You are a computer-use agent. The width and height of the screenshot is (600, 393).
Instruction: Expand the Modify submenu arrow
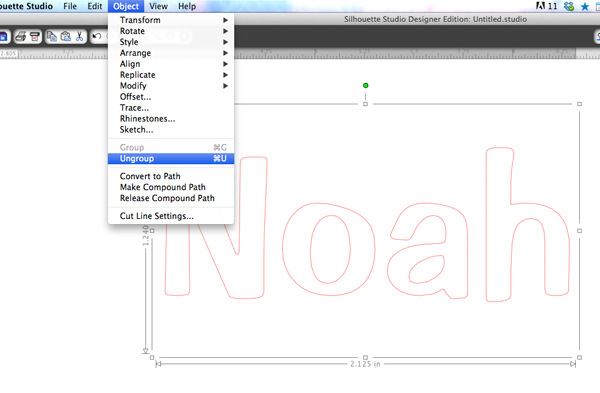point(225,86)
